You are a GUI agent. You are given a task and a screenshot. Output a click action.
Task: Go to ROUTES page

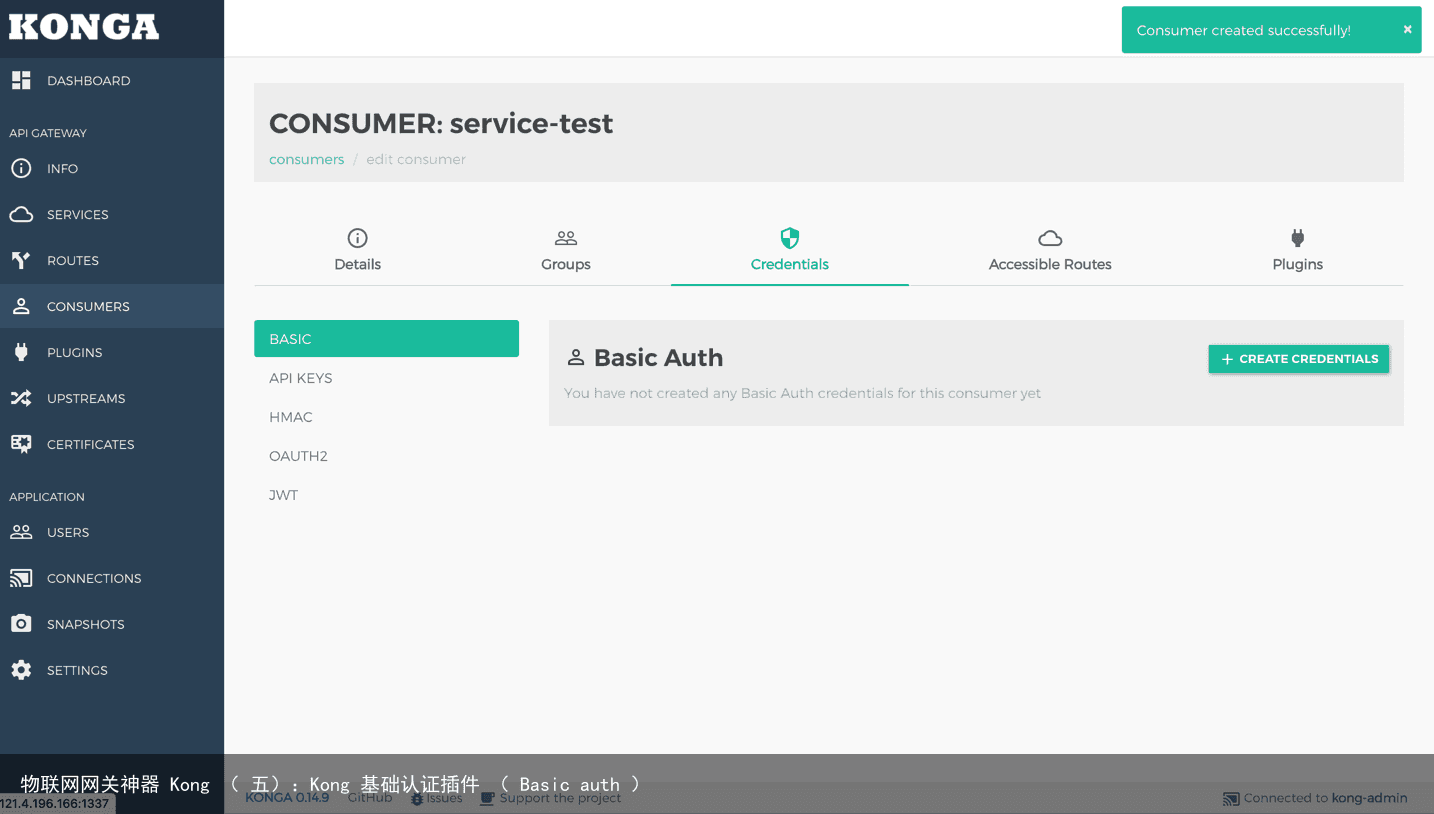point(112,260)
